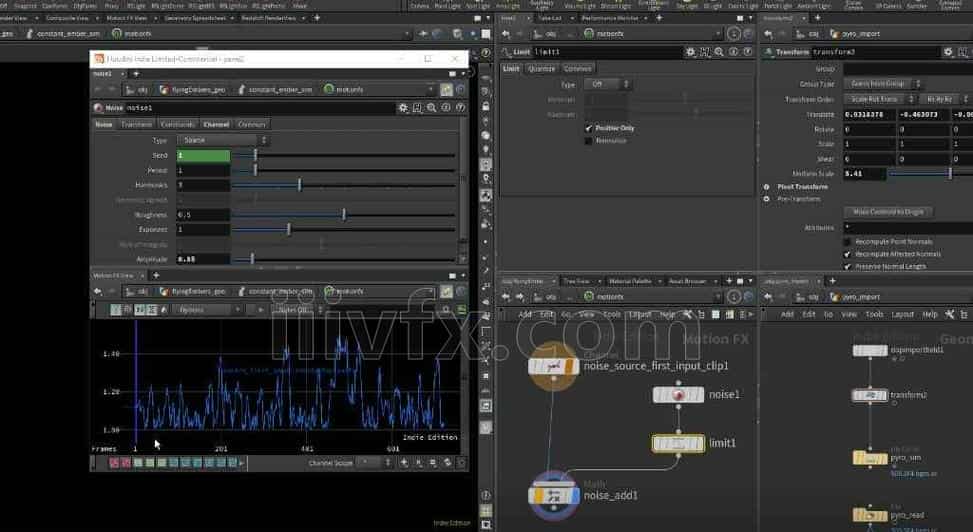The width and height of the screenshot is (973, 532).
Task: Click back arrow in Motion FX View pane
Action: point(98,291)
